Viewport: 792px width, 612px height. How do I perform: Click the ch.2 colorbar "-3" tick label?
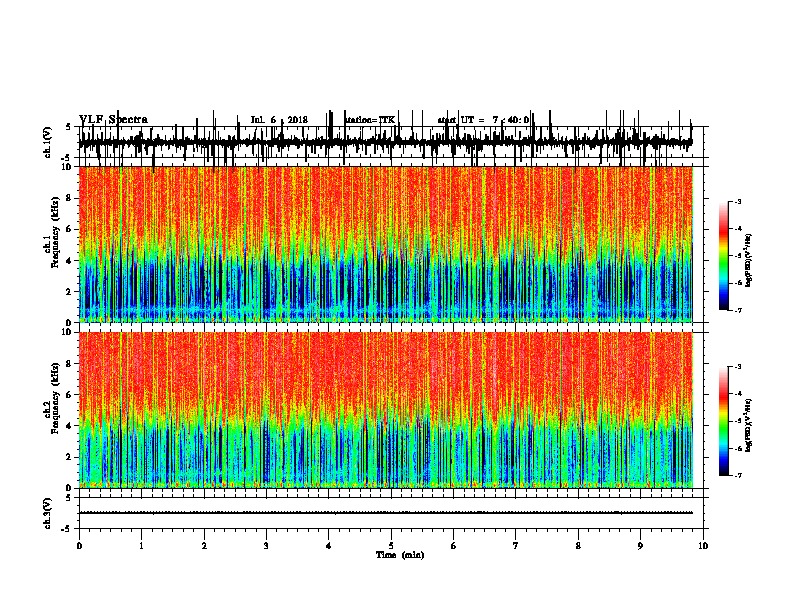pyautogui.click(x=737, y=367)
